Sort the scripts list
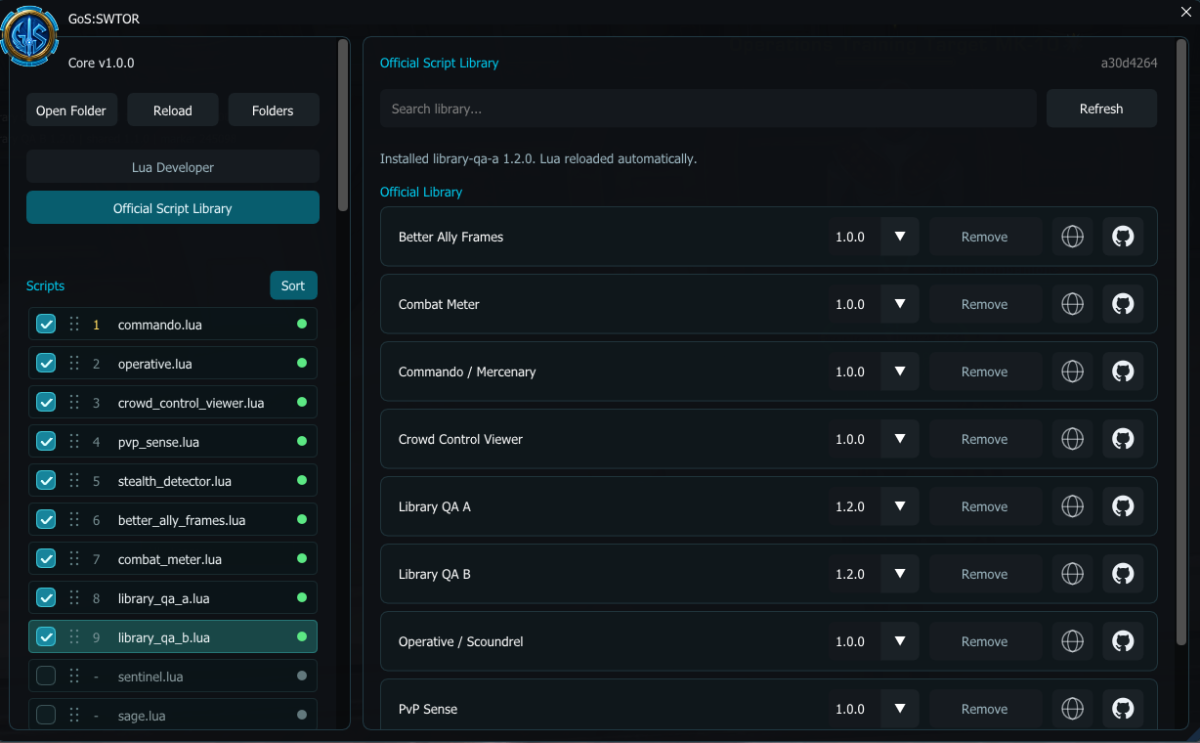Image resolution: width=1200 pixels, height=743 pixels. (x=293, y=285)
